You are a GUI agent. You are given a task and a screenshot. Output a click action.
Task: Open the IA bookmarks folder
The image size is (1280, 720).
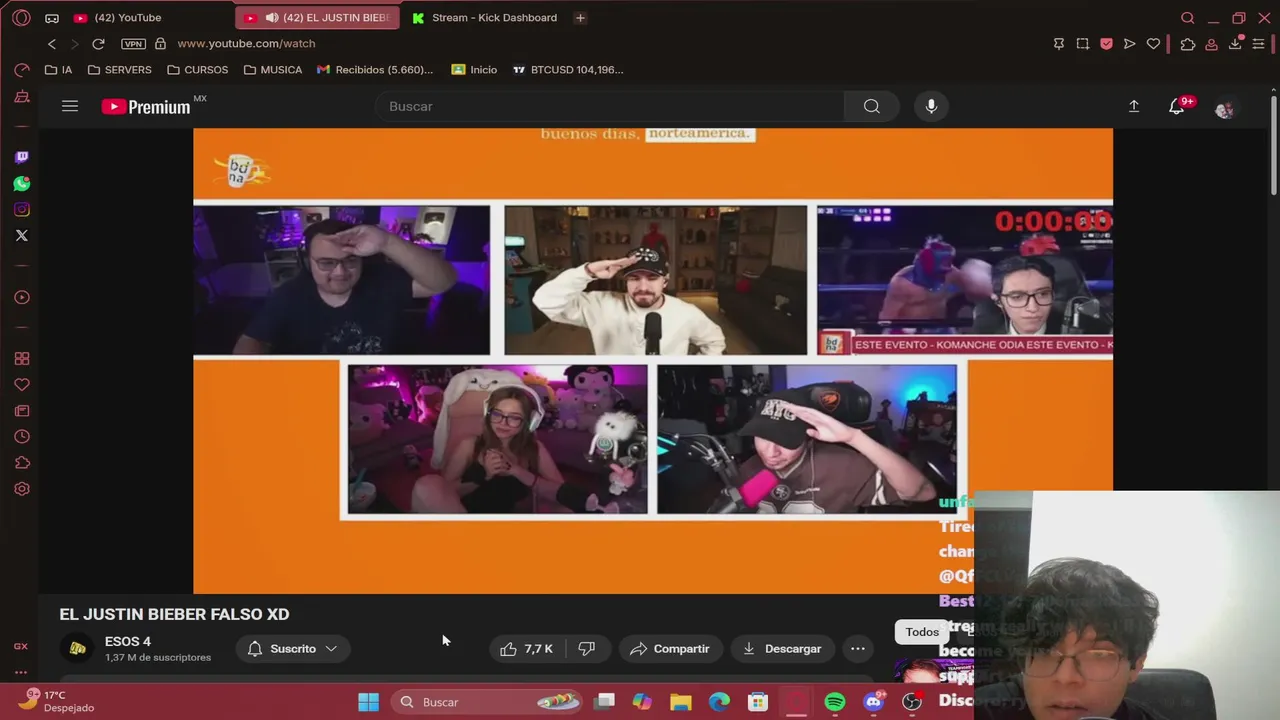pyautogui.click(x=59, y=70)
